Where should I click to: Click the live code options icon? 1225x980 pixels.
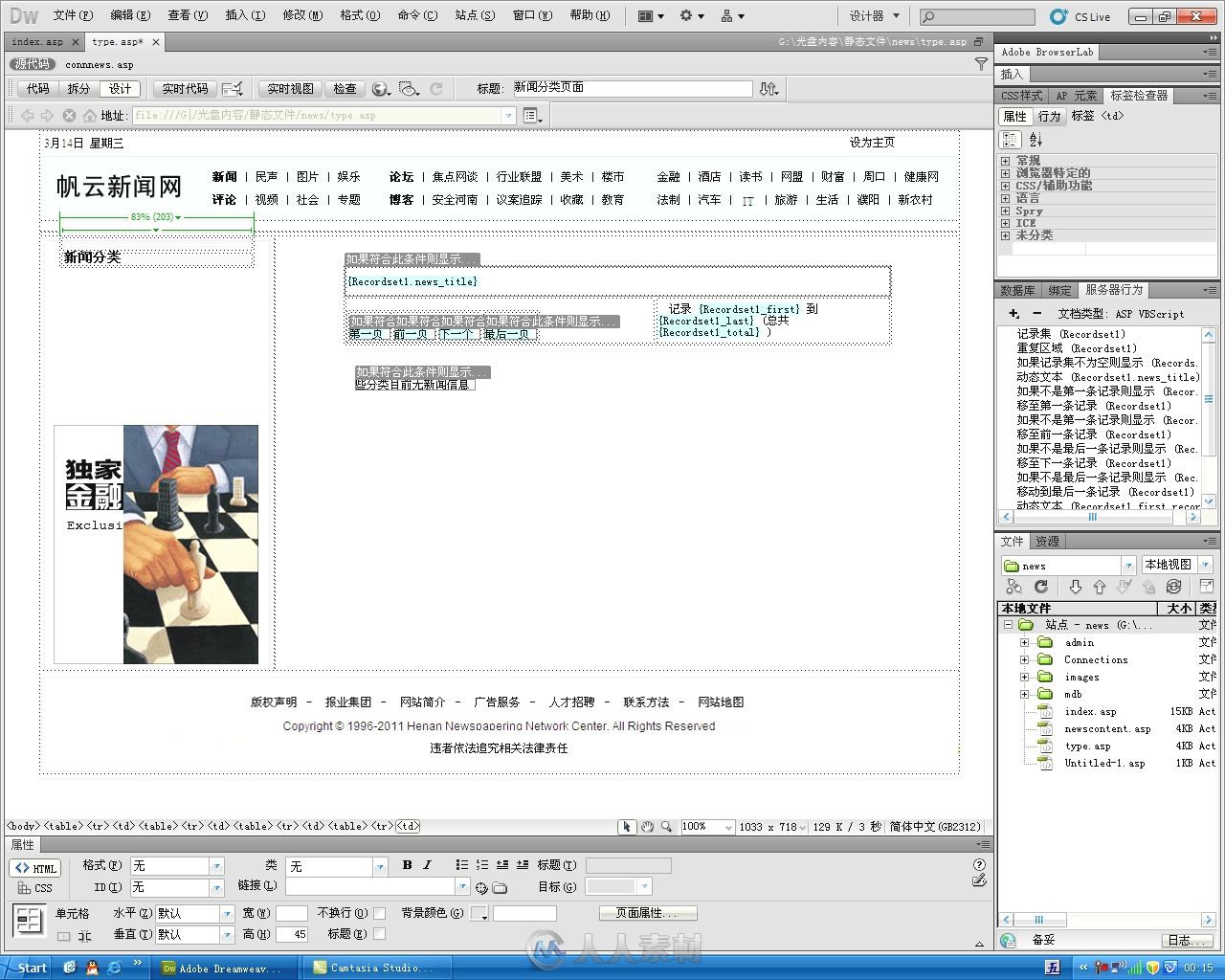click(233, 89)
